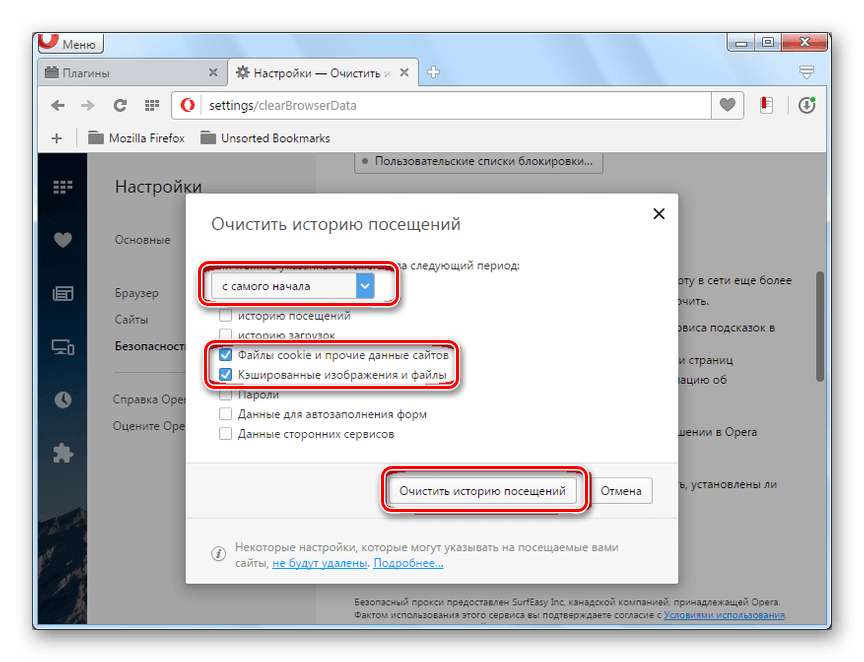Open Speed Dial from the sidebar
The width and height of the screenshot is (864, 662).
[x=63, y=187]
